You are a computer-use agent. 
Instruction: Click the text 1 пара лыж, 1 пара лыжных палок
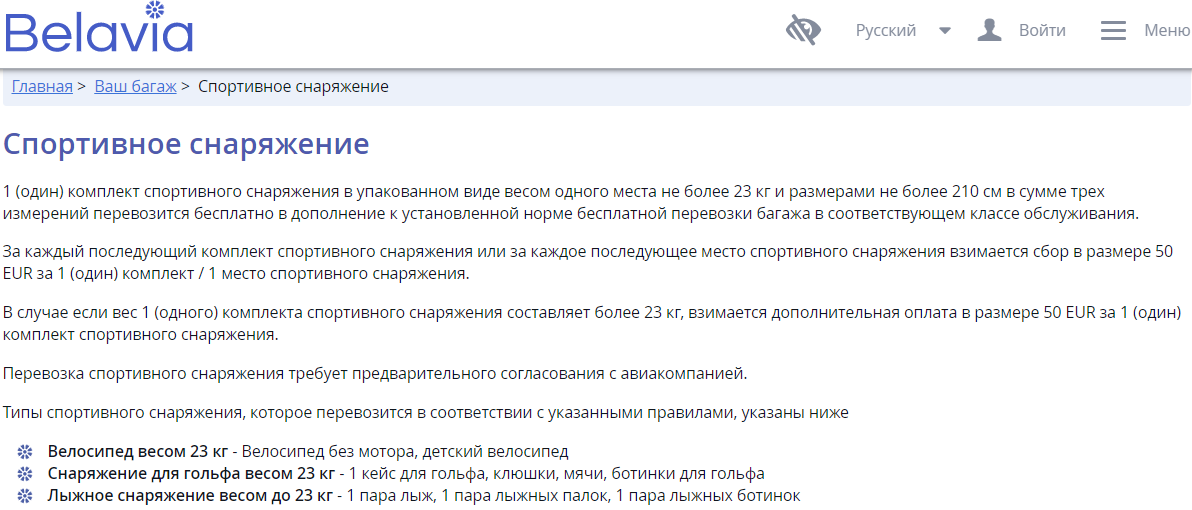pyautogui.click(x=573, y=496)
